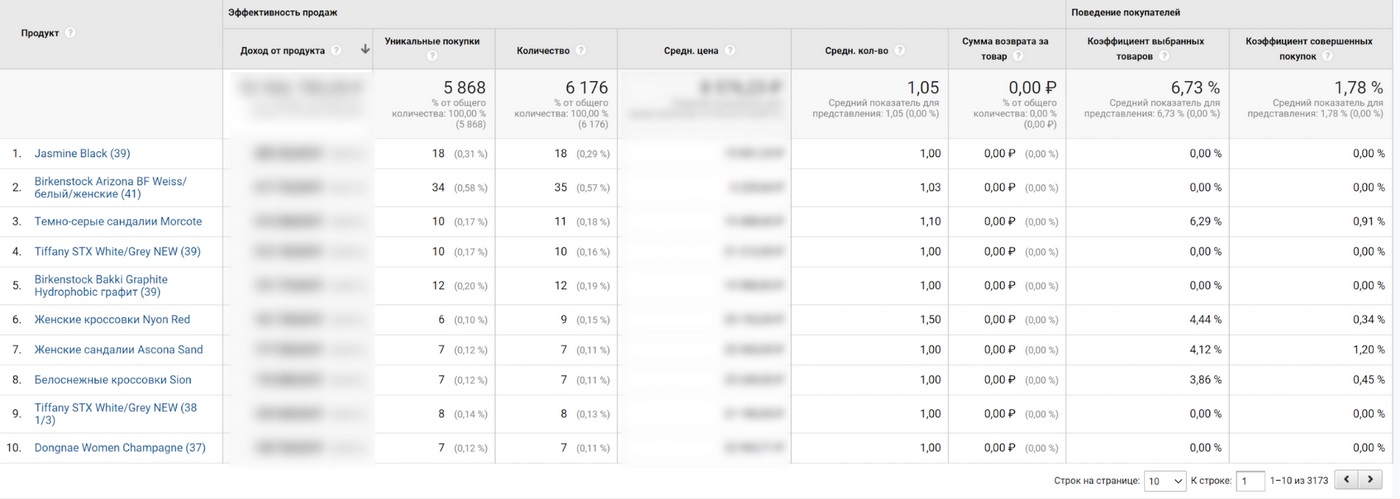Image resolution: width=1400 pixels, height=499 pixels.
Task: Click help icon beside Доход от продукта
Action: (x=336, y=51)
